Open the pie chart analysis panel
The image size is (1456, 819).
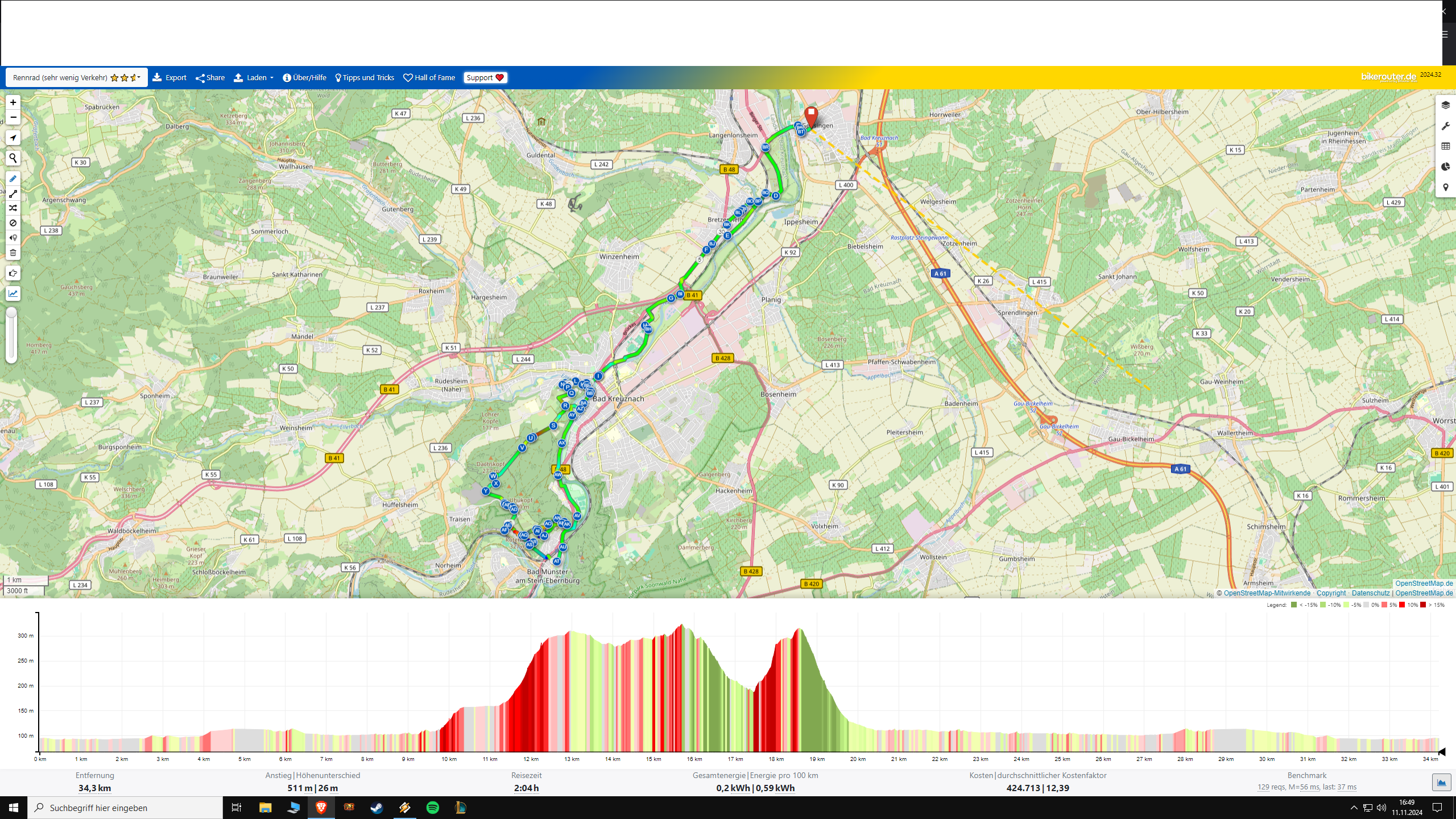(x=1445, y=167)
